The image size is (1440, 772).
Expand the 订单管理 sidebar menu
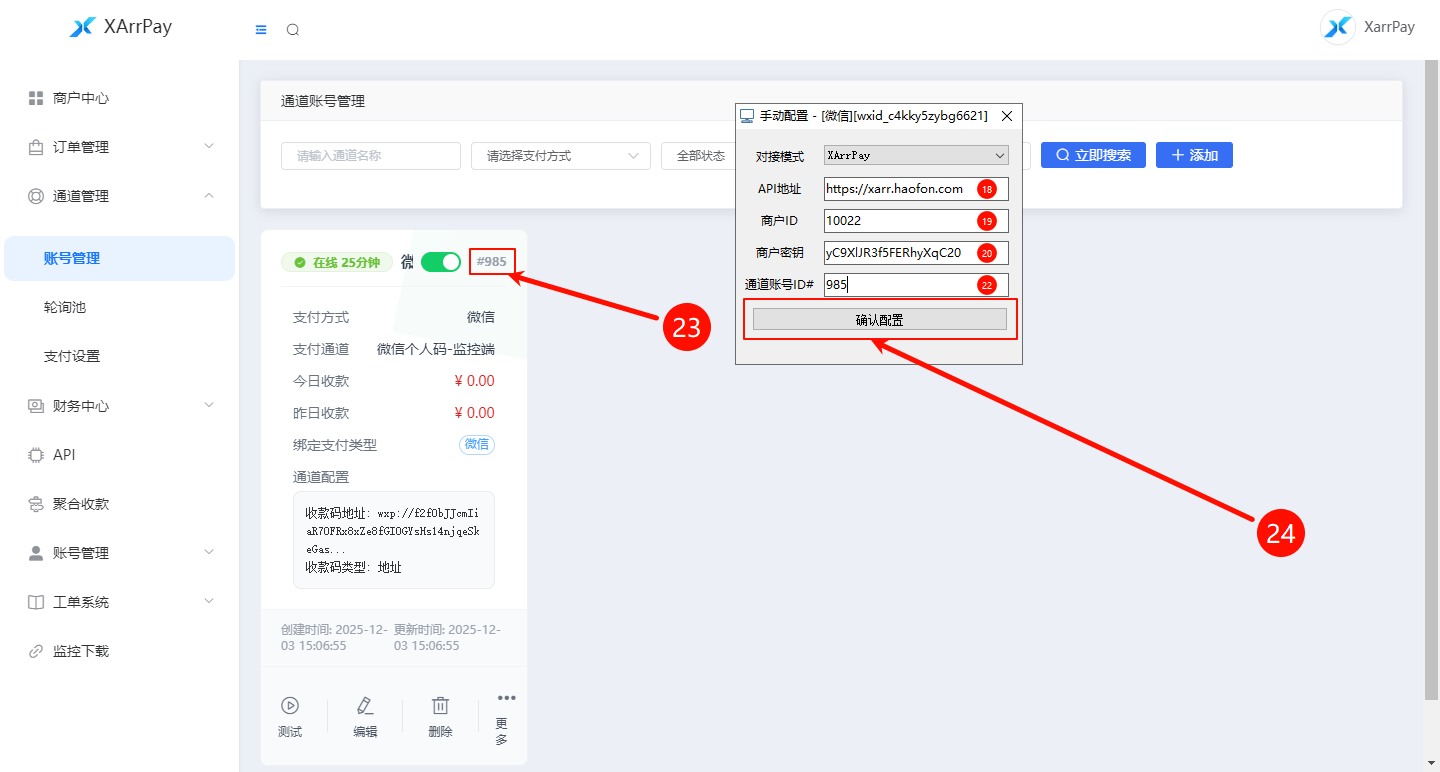coord(120,147)
